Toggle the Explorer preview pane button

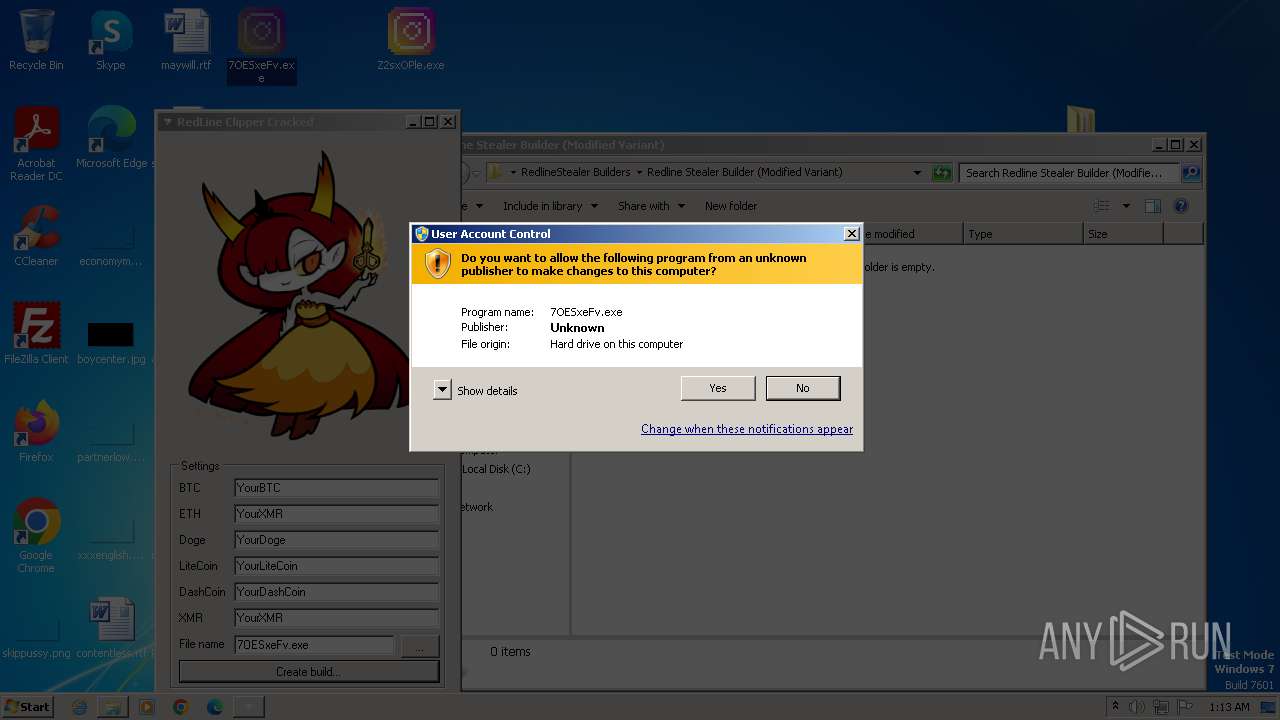point(1152,206)
